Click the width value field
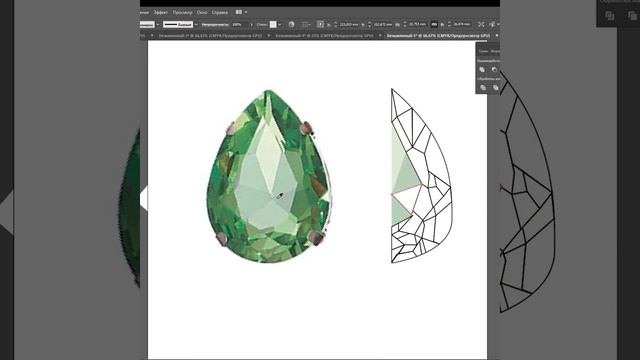Screen dimensions: 640x360 pos(417,24)
